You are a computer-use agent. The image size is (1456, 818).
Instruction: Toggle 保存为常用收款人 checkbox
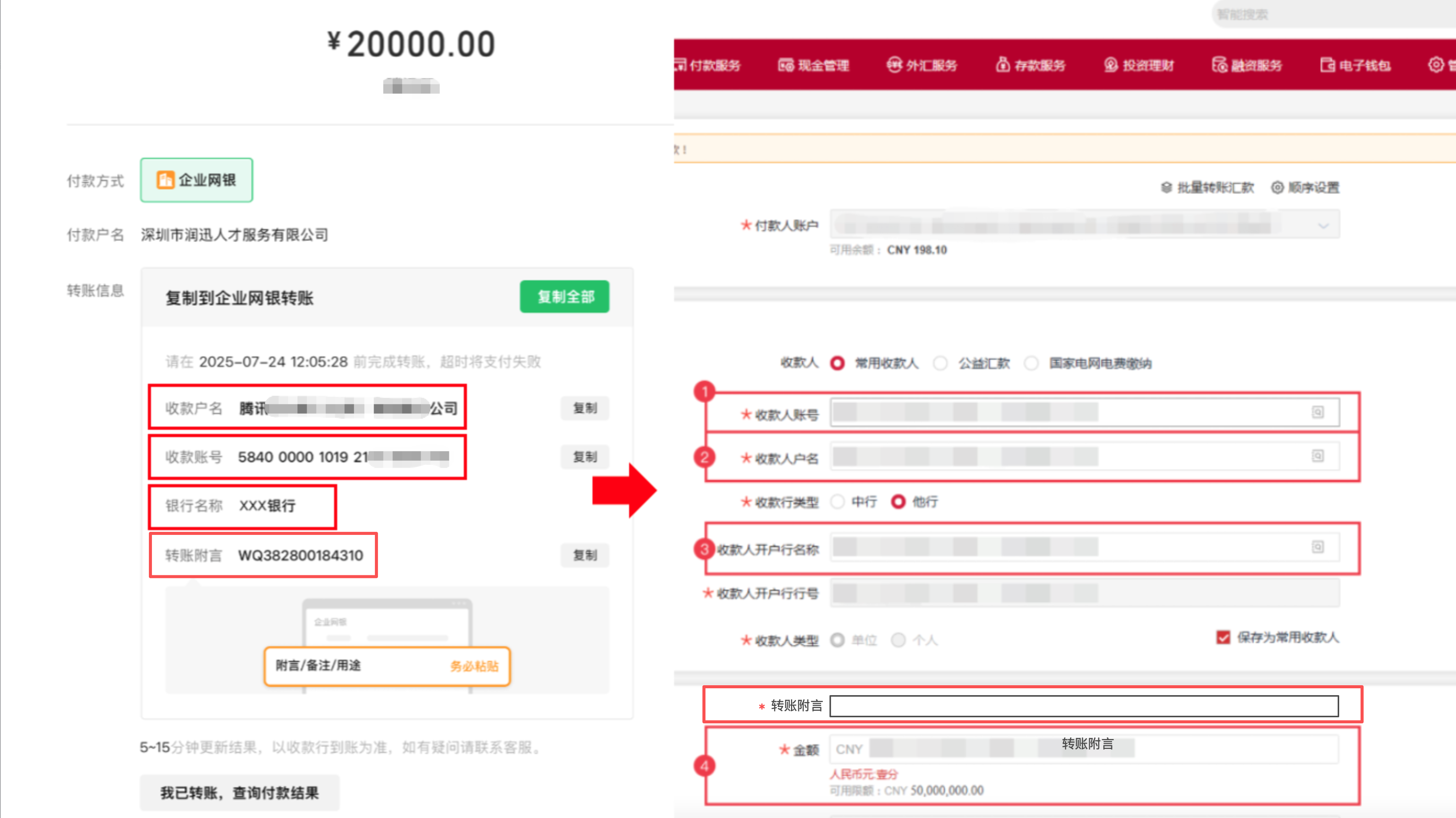point(1223,638)
